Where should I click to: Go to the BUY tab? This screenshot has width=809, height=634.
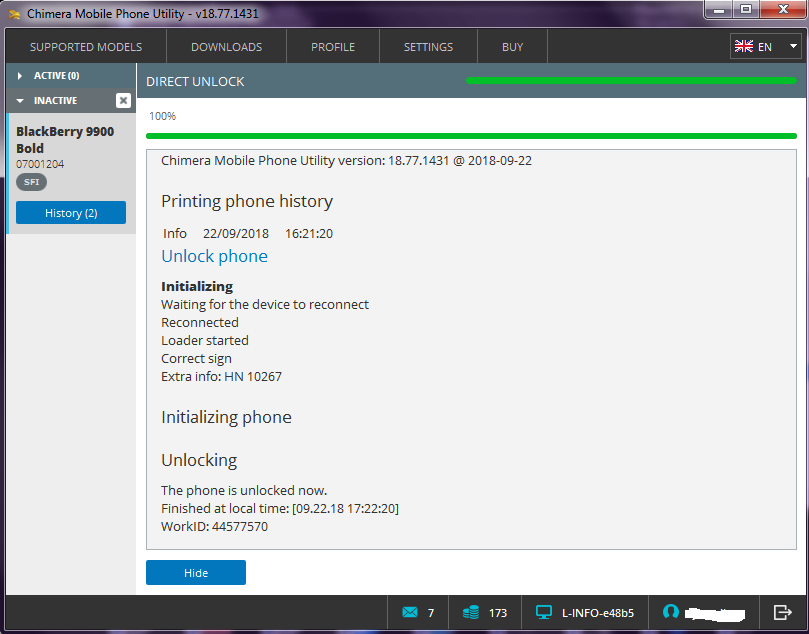(x=512, y=47)
